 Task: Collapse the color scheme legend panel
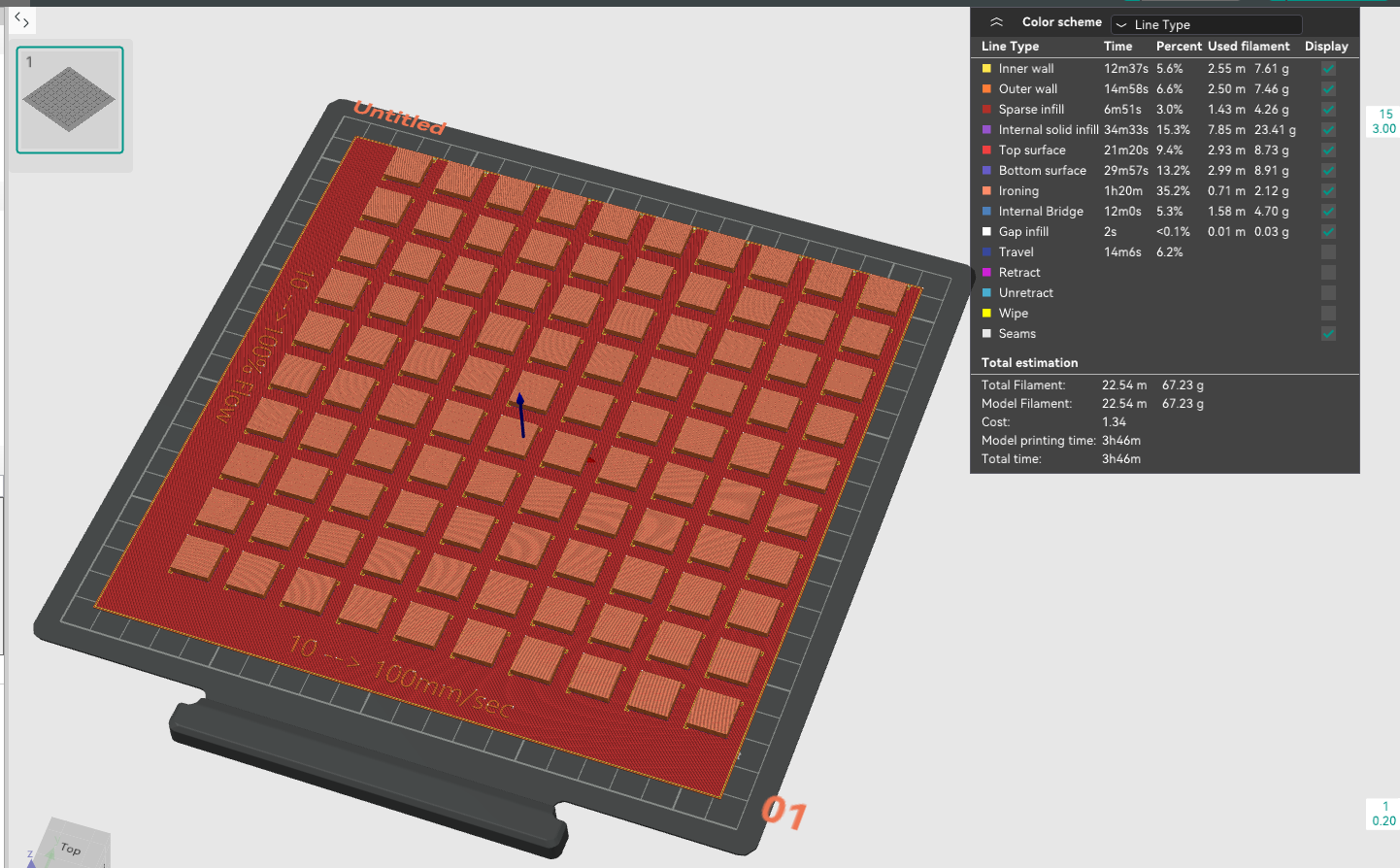point(996,22)
